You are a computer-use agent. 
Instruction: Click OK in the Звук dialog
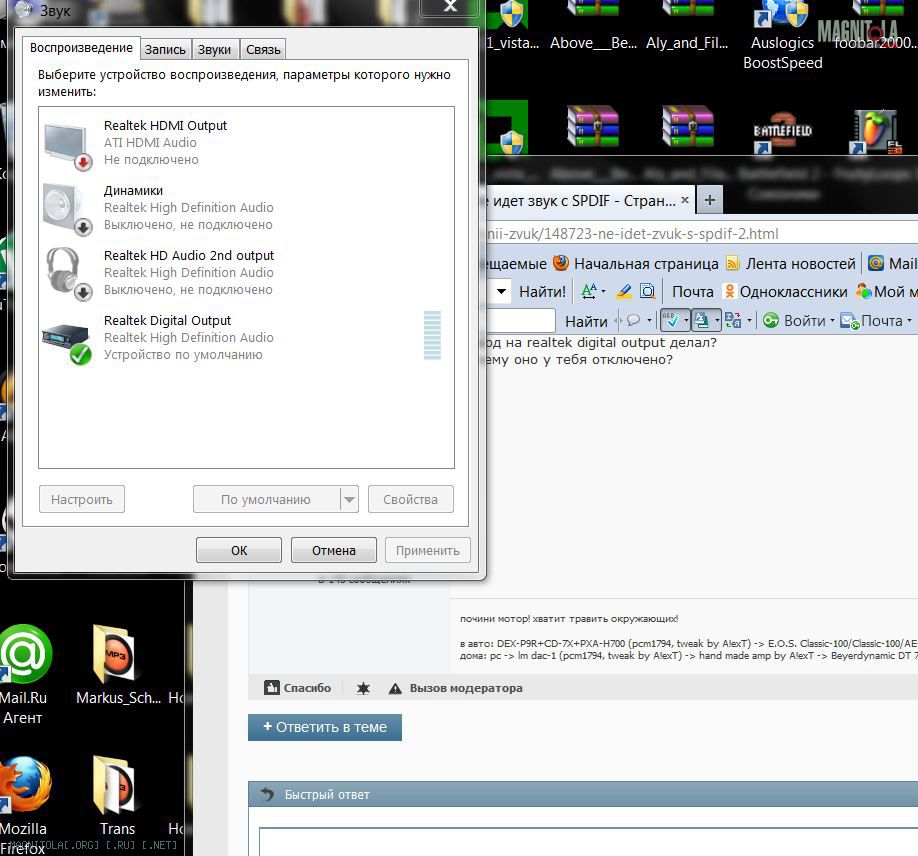(239, 550)
